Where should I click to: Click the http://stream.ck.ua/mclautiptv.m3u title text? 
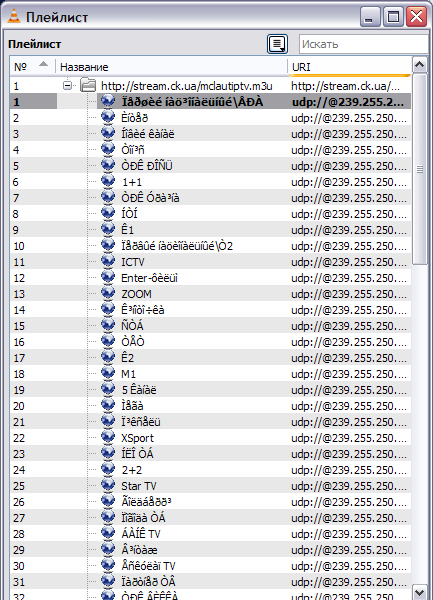[x=187, y=86]
